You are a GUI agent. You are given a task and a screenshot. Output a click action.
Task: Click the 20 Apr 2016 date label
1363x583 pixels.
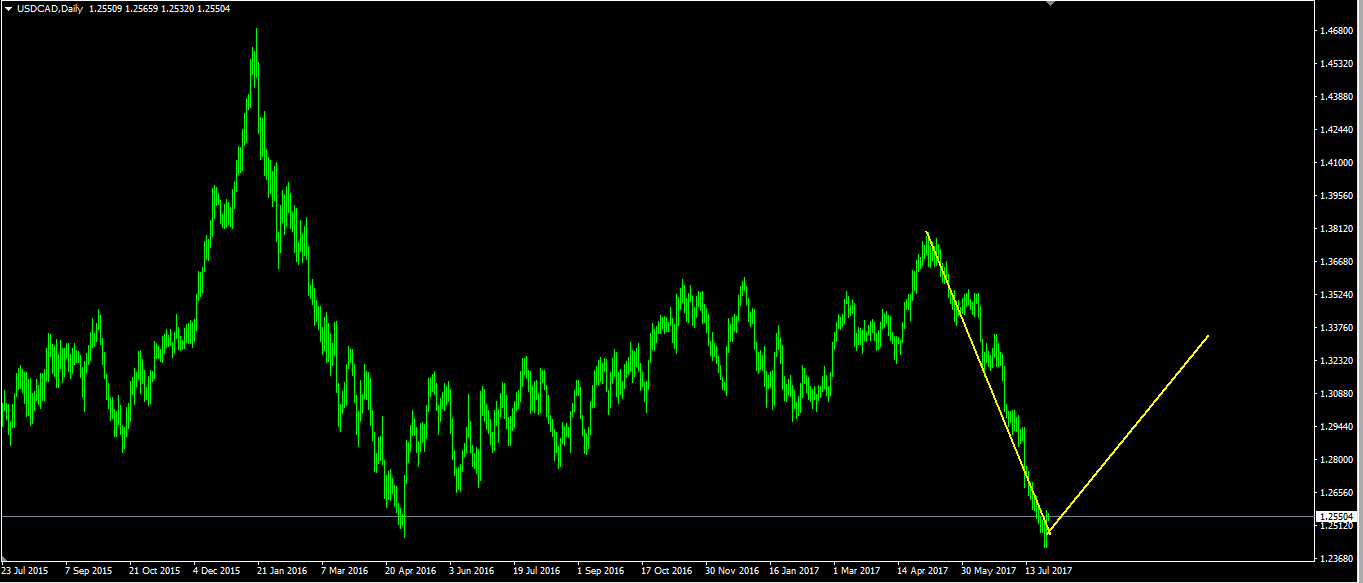411,571
